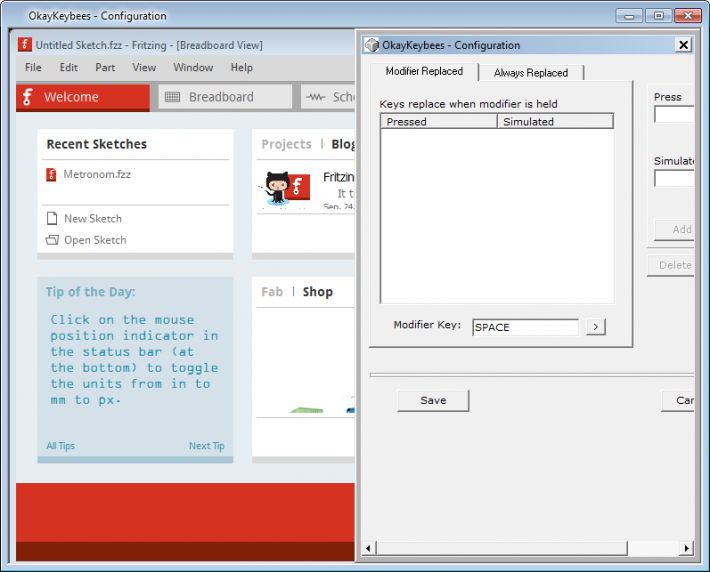The width and height of the screenshot is (710, 572).
Task: Select the Shop heading
Action: [317, 292]
